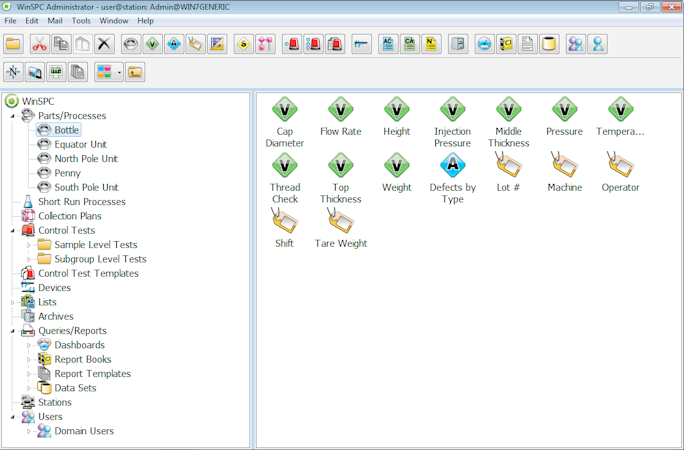Click the red siren template toolbar icon

(x=335, y=44)
